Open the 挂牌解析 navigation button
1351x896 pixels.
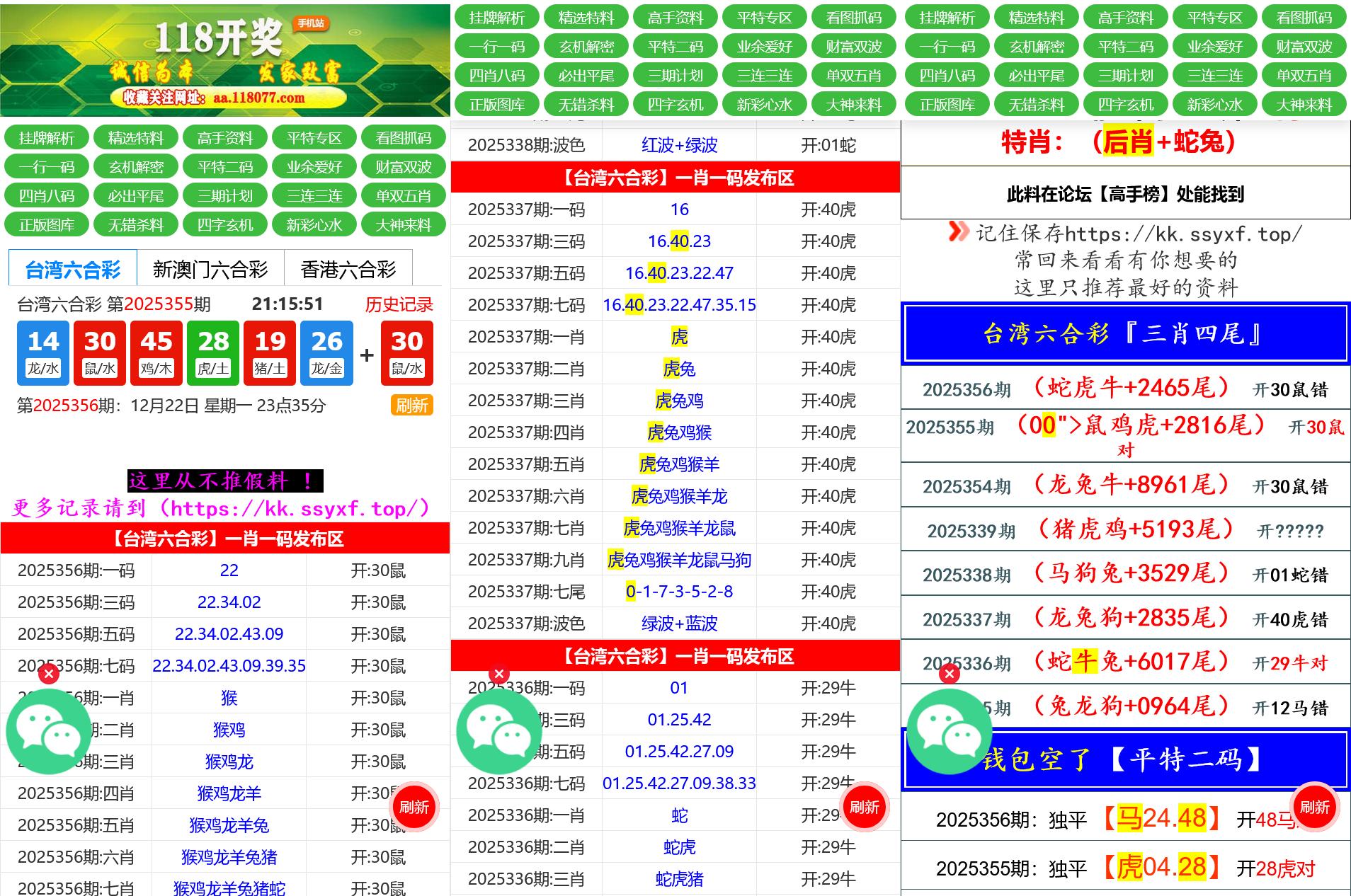coord(46,138)
